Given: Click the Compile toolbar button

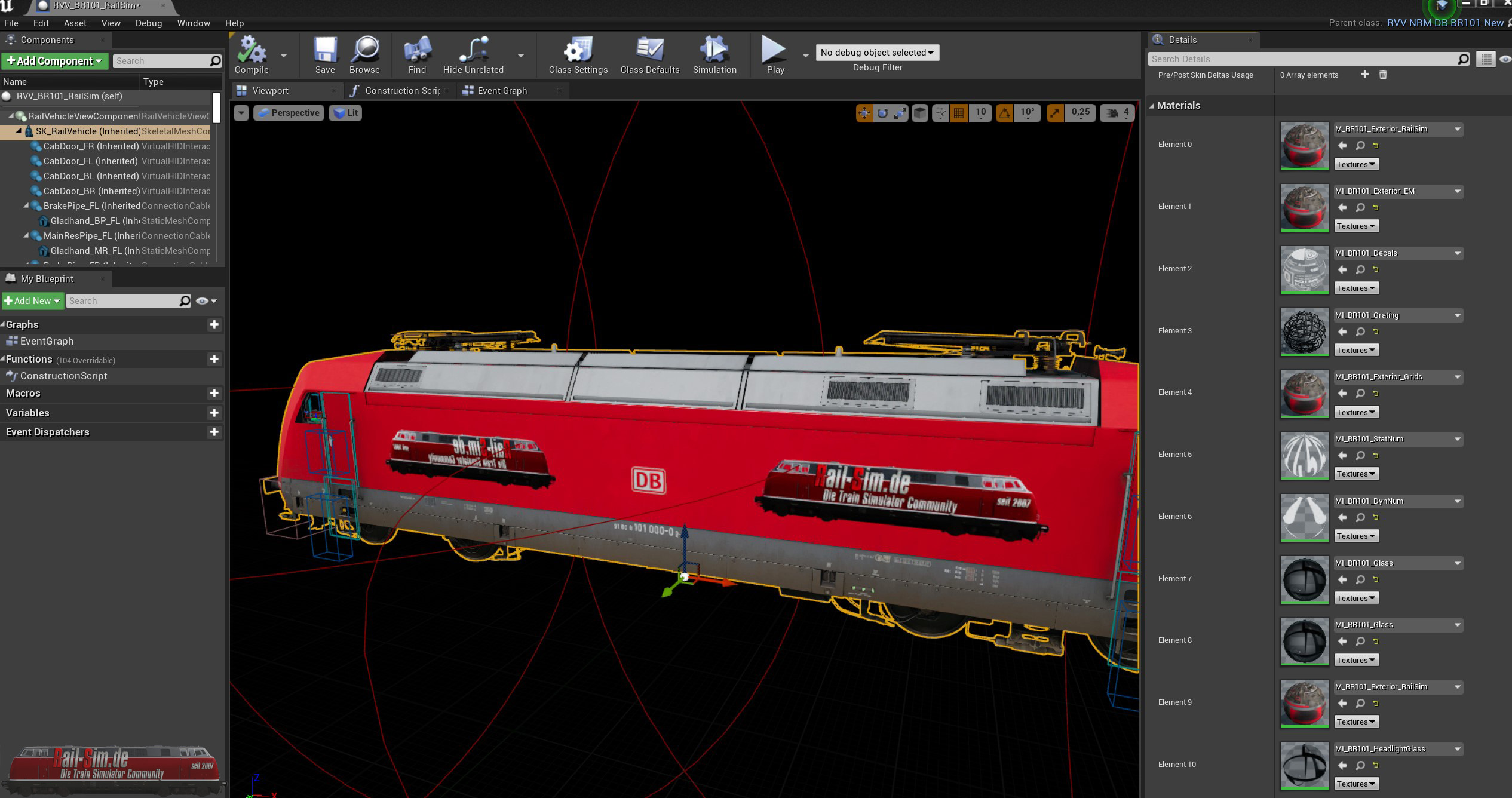Looking at the screenshot, I should point(252,54).
